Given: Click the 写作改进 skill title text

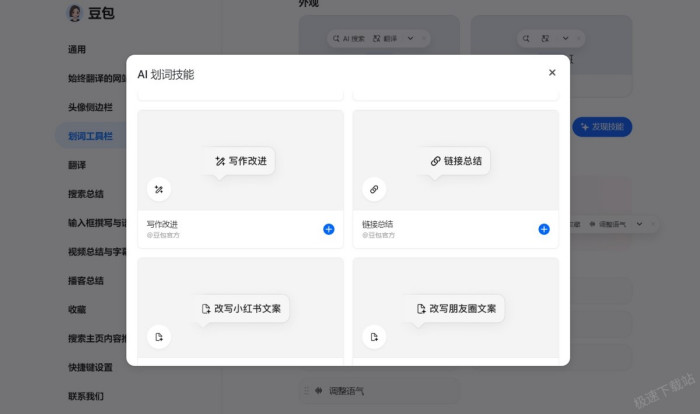Looking at the screenshot, I should [x=162, y=224].
